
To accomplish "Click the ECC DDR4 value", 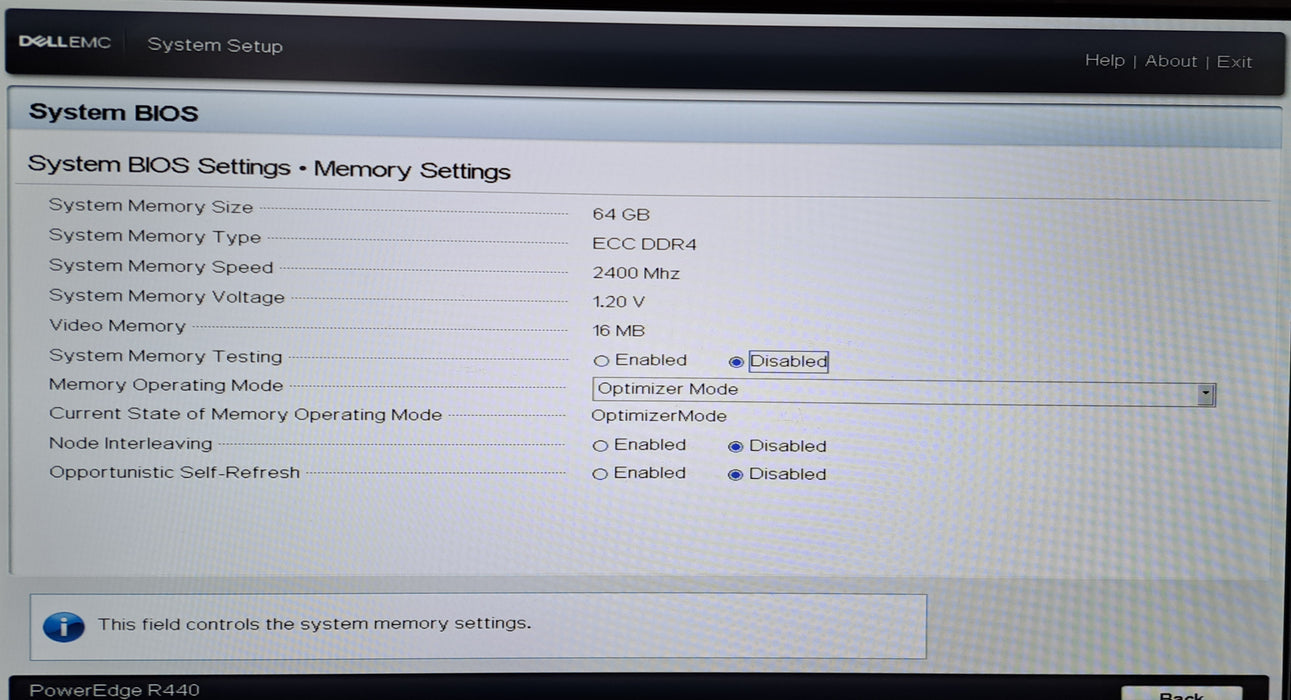I will 644,244.
